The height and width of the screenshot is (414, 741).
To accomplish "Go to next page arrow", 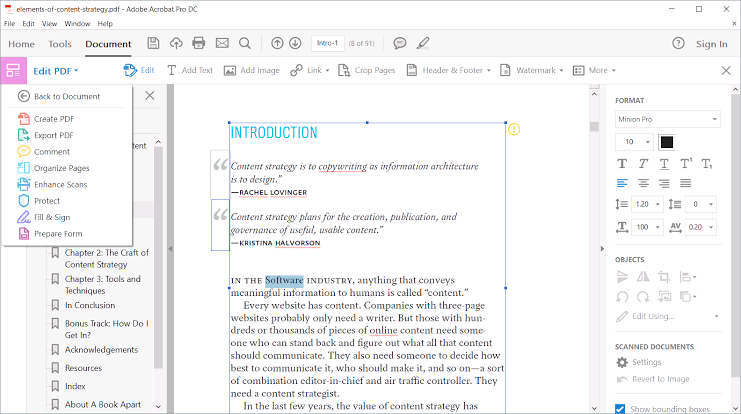I will point(295,43).
